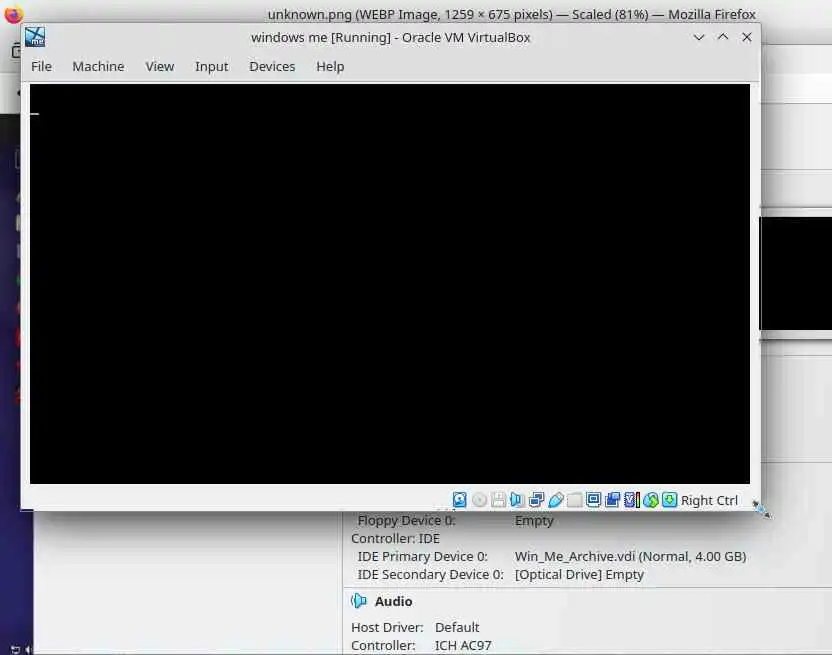Image resolution: width=832 pixels, height=655 pixels.
Task: Click the Host Driver: Default row
Action: (x=415, y=627)
